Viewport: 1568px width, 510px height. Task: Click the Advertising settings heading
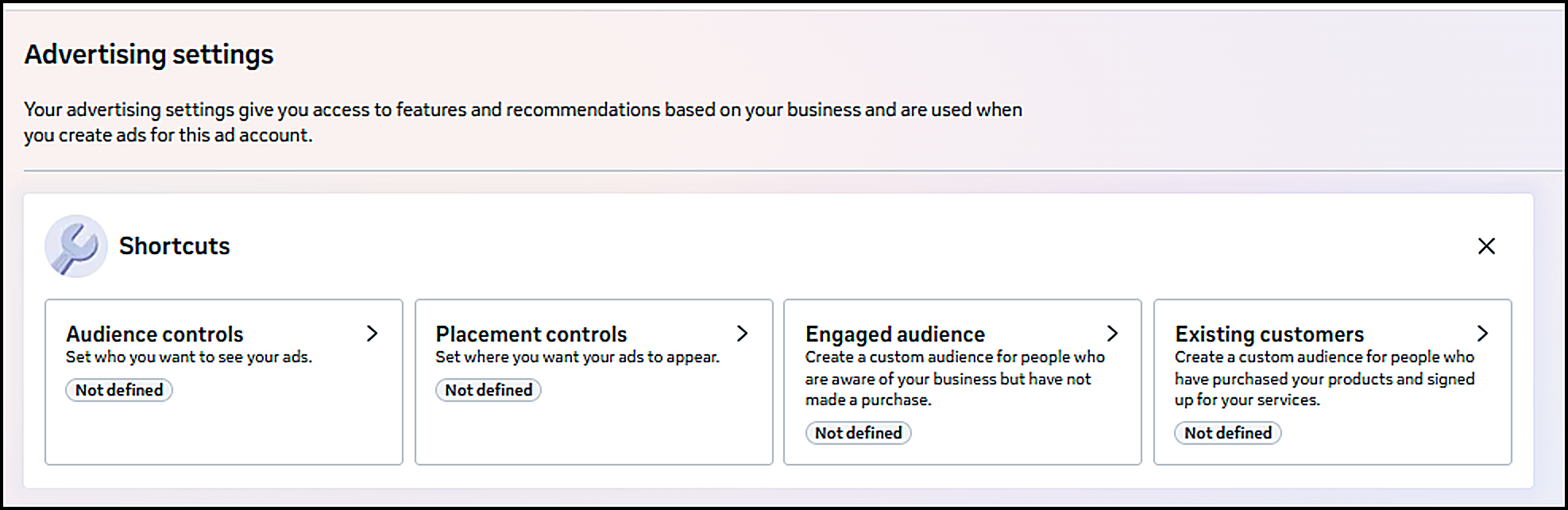point(149,55)
